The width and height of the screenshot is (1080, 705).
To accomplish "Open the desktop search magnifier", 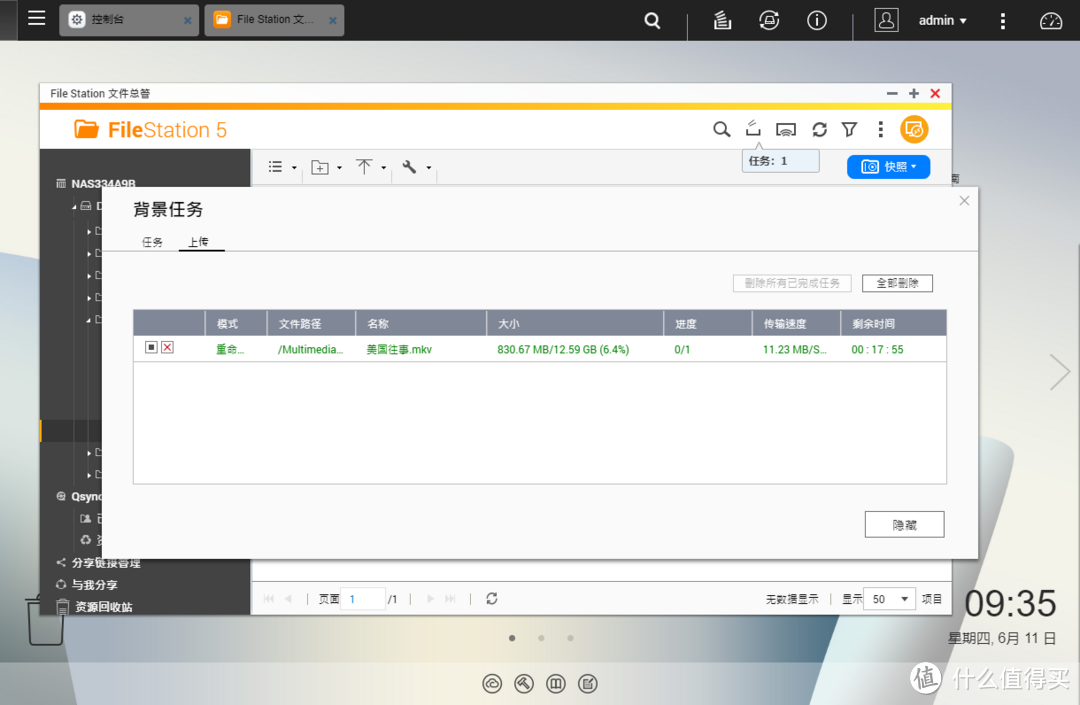I will click(x=652, y=21).
